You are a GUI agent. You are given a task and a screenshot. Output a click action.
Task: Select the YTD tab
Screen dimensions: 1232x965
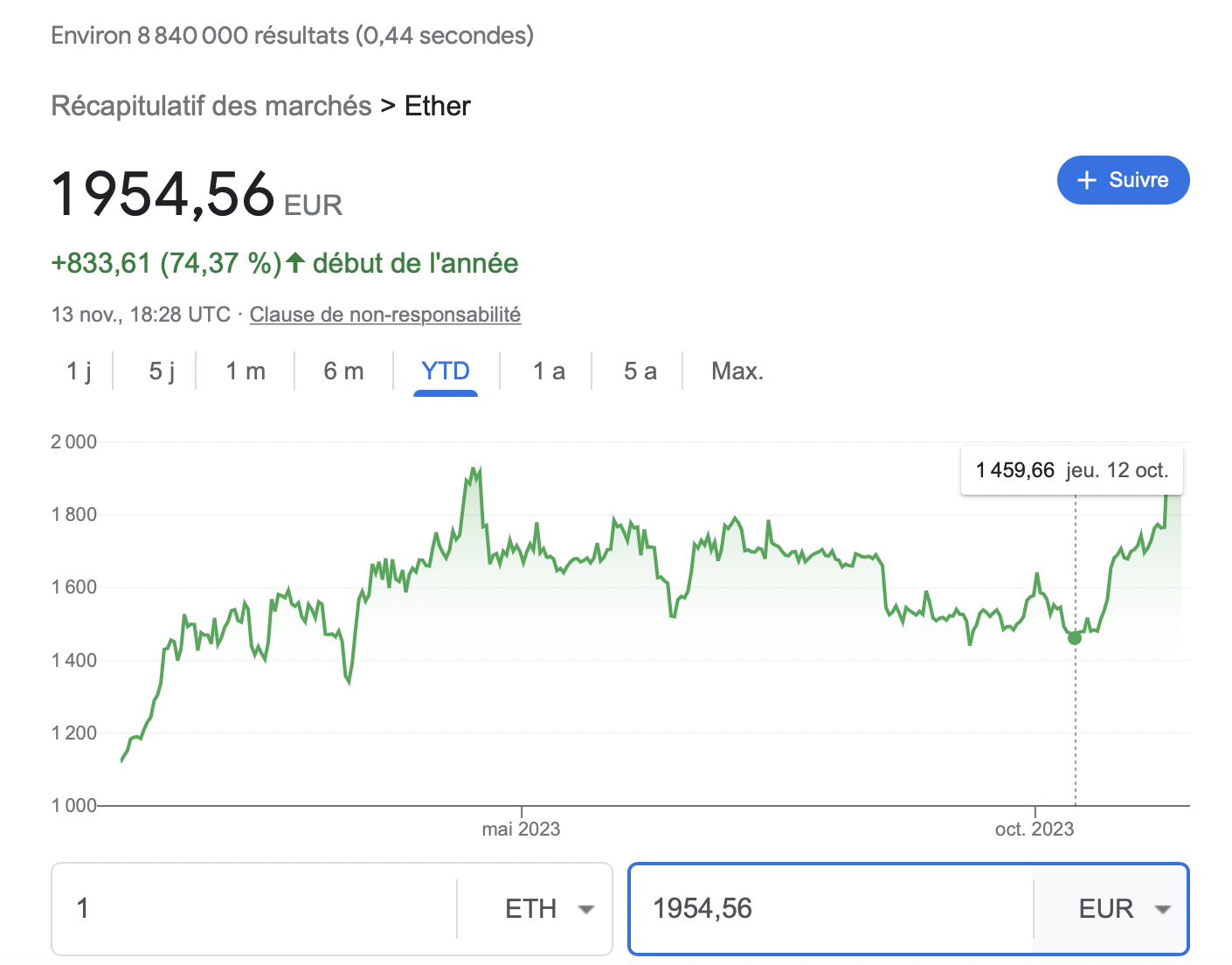point(446,371)
